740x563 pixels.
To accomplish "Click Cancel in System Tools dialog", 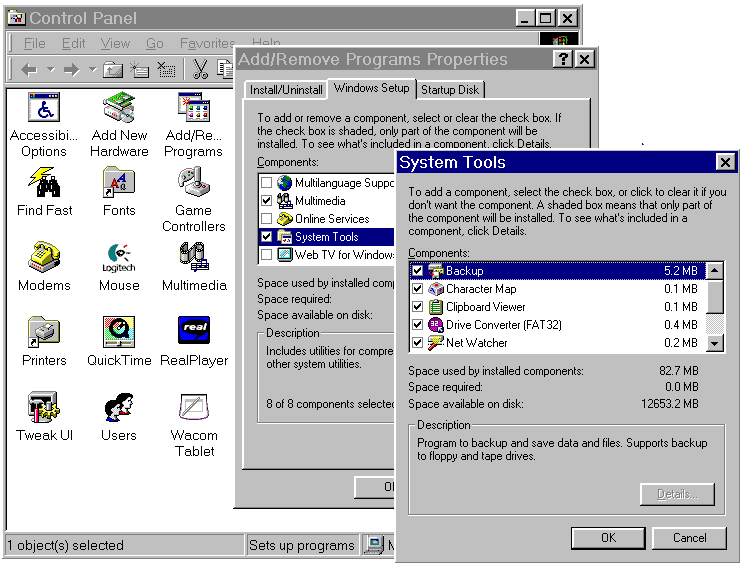I will 689,538.
